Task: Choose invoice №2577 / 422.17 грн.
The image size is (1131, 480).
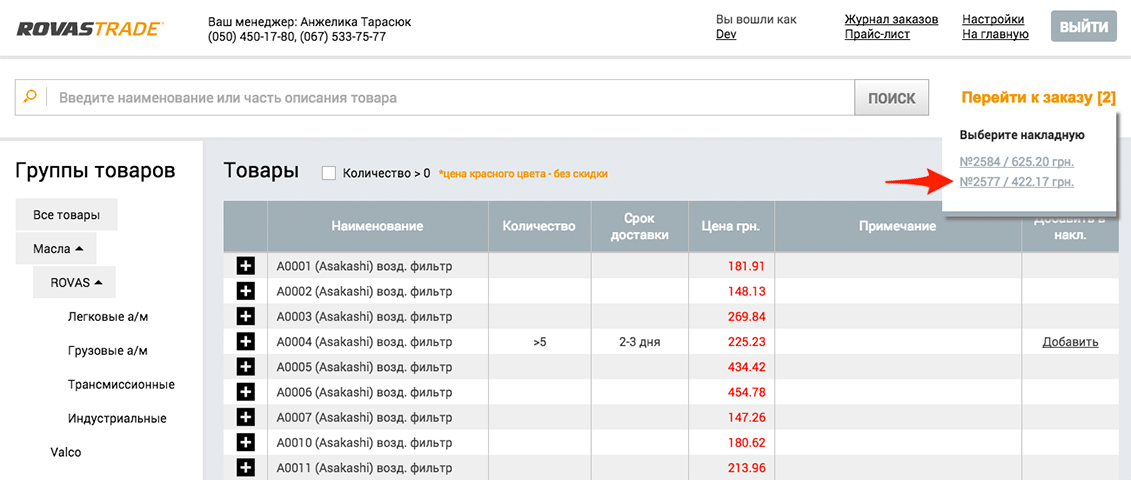Action: click(1017, 182)
